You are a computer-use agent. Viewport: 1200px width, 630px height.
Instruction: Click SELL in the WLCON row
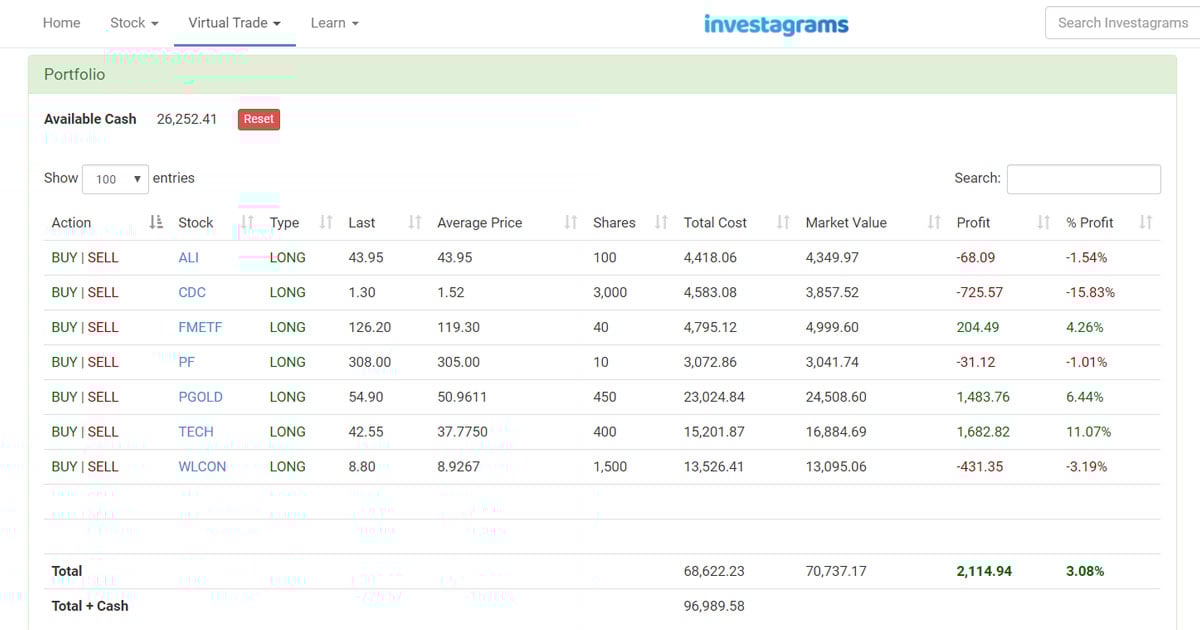click(x=103, y=467)
